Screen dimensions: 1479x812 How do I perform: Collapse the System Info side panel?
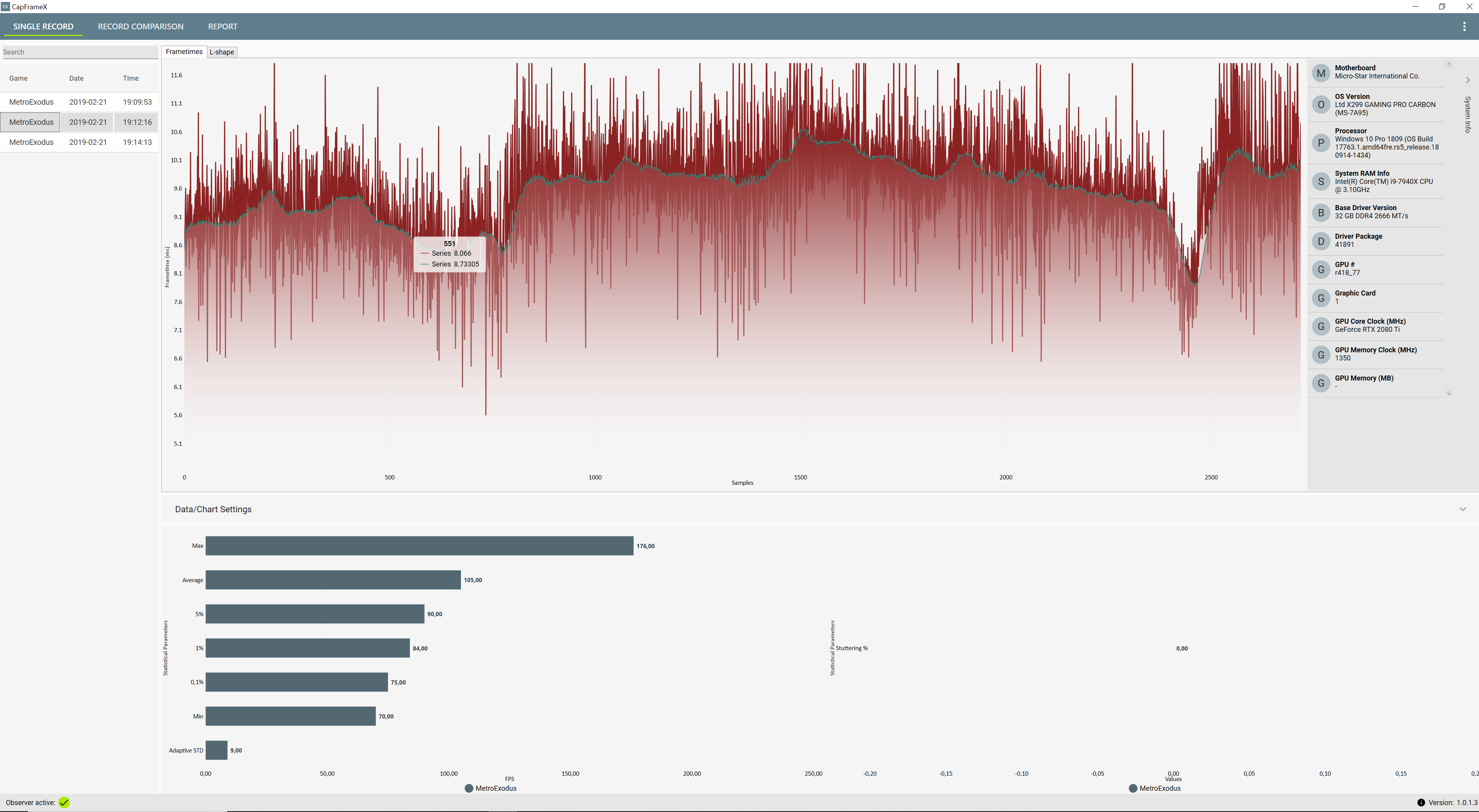coord(1467,80)
